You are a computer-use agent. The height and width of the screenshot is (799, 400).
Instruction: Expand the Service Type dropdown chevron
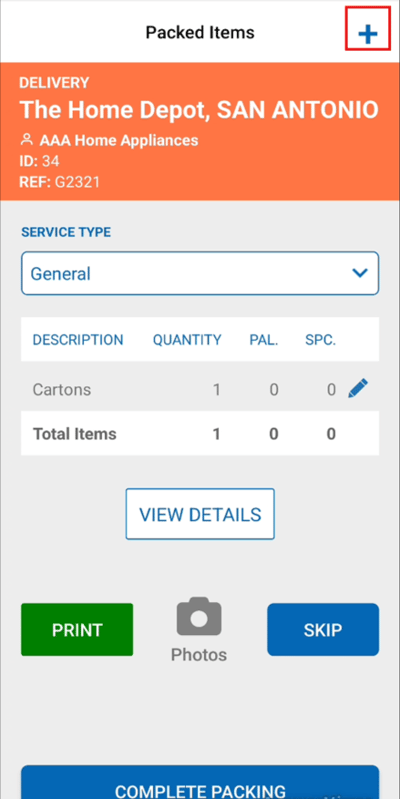[360, 273]
